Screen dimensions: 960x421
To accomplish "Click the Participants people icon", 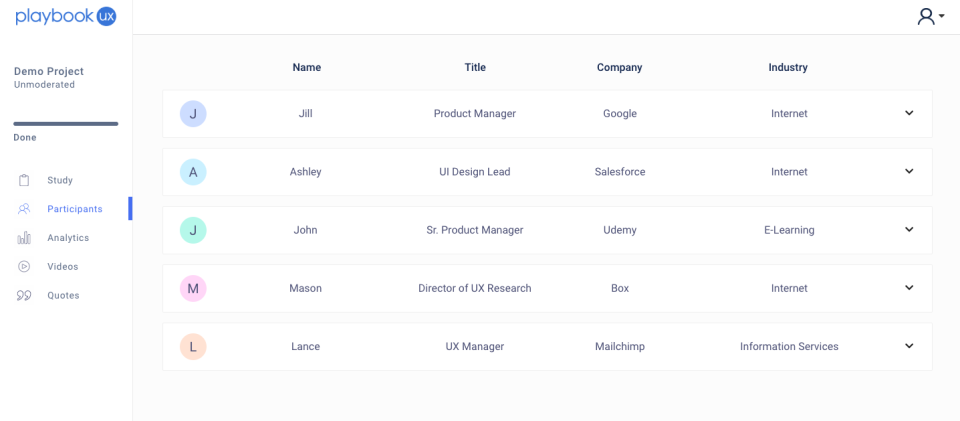I will (24, 209).
